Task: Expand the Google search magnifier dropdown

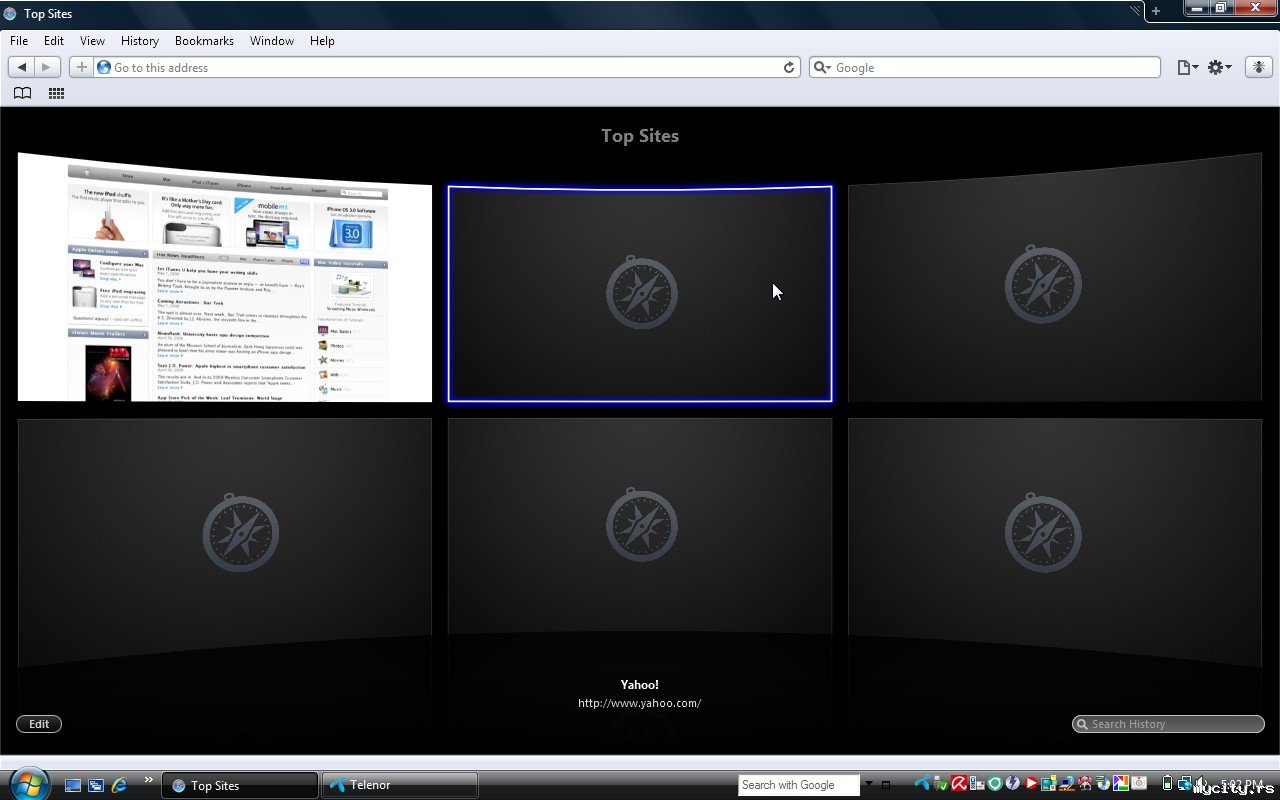Action: tap(822, 67)
